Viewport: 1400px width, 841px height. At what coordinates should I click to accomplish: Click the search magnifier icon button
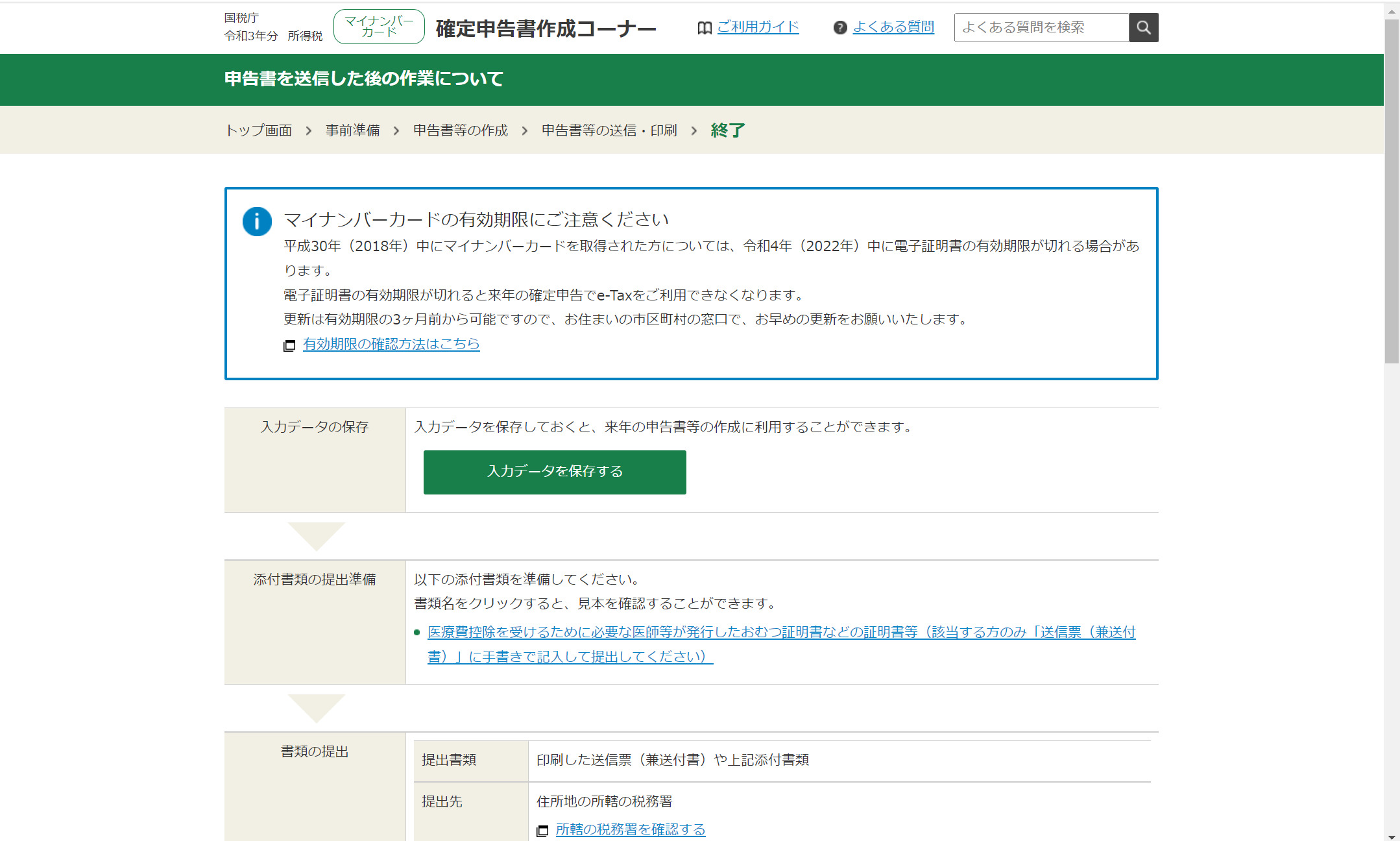[1143, 28]
